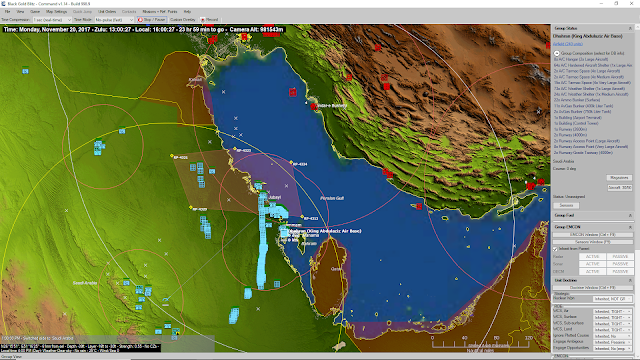The height and width of the screenshot is (360, 640).
Task: Select the blue friendly unit at far west
Action: [25, 70]
